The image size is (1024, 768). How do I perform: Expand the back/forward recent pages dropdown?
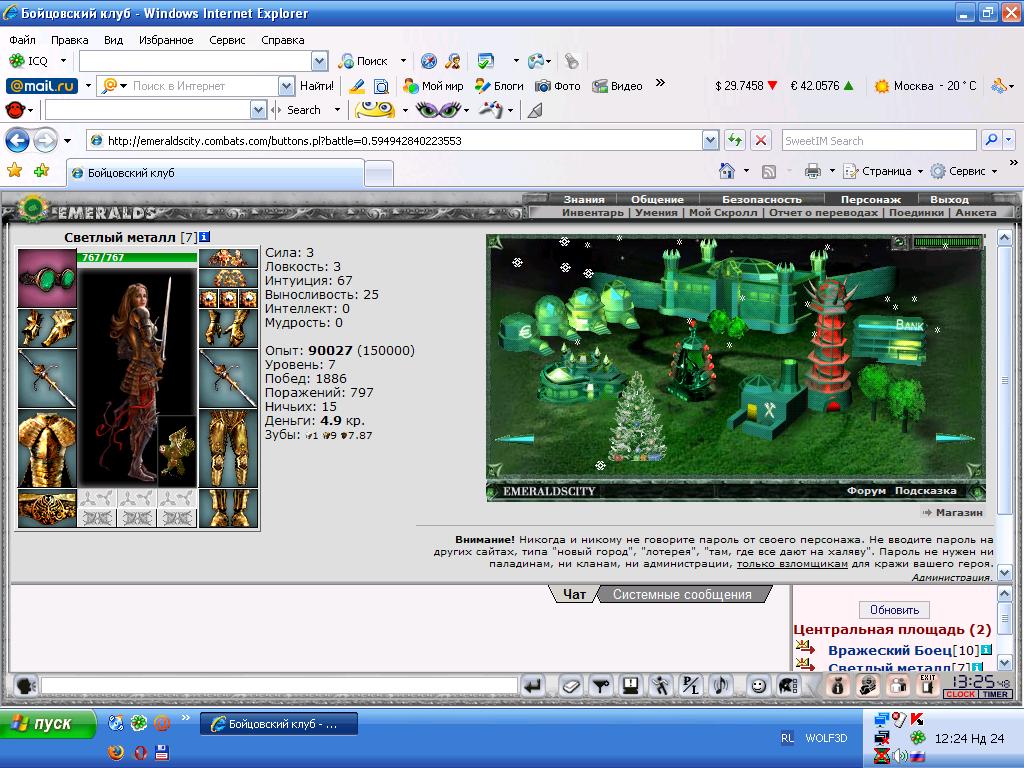click(x=67, y=140)
